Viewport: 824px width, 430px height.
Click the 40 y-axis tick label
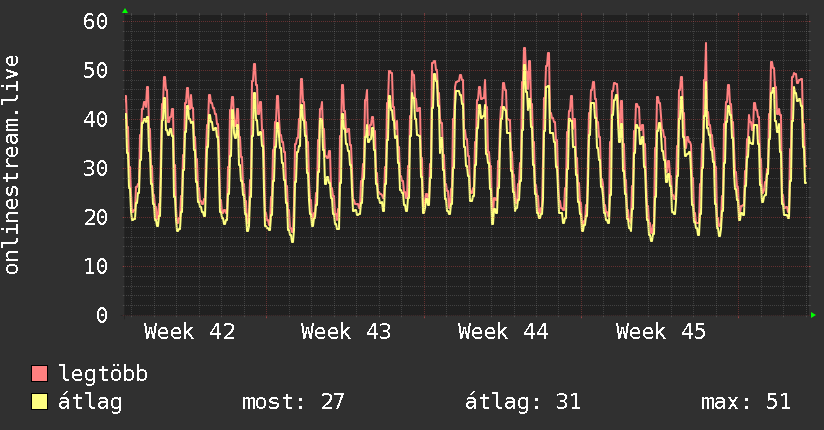pyautogui.click(x=95, y=119)
